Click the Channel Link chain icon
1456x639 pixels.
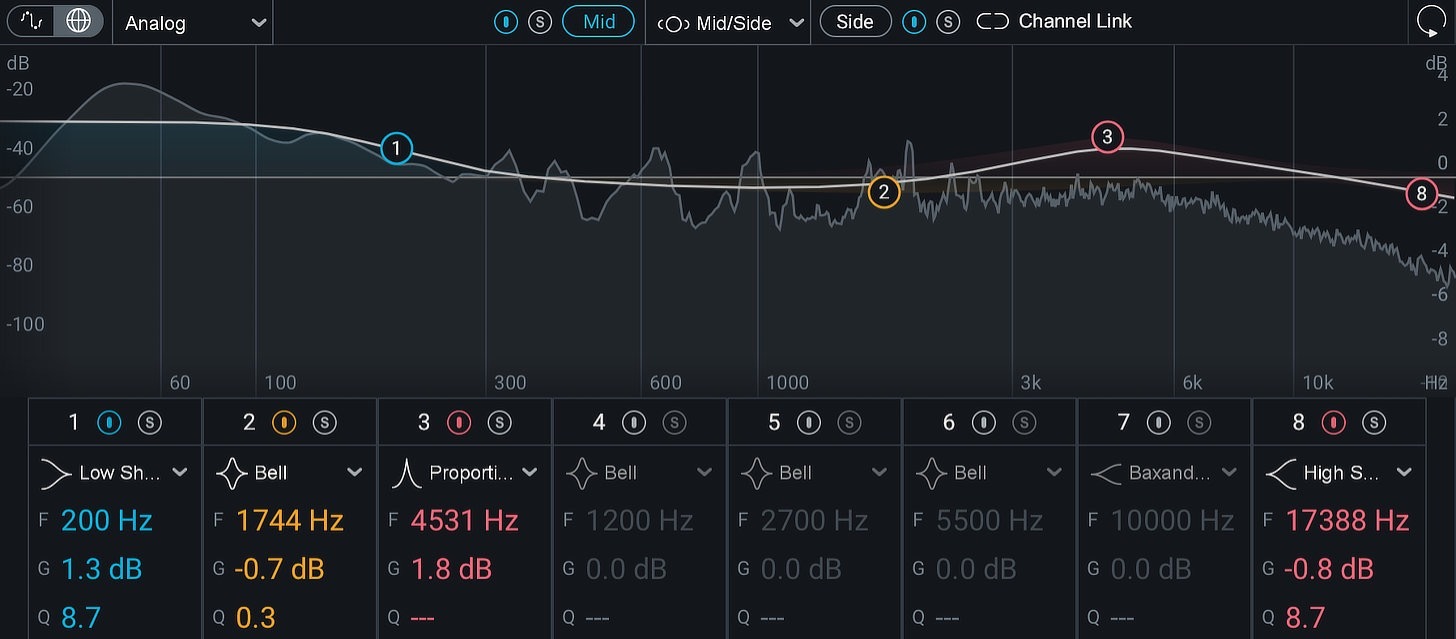click(x=993, y=21)
